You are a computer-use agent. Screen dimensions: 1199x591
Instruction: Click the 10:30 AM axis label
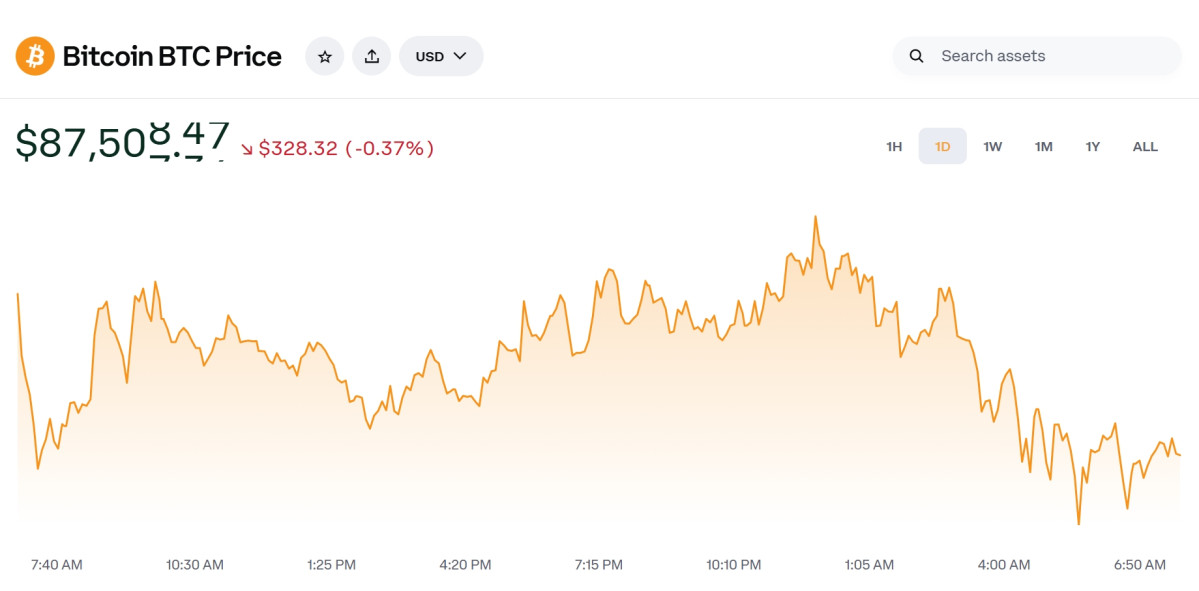[x=194, y=565]
